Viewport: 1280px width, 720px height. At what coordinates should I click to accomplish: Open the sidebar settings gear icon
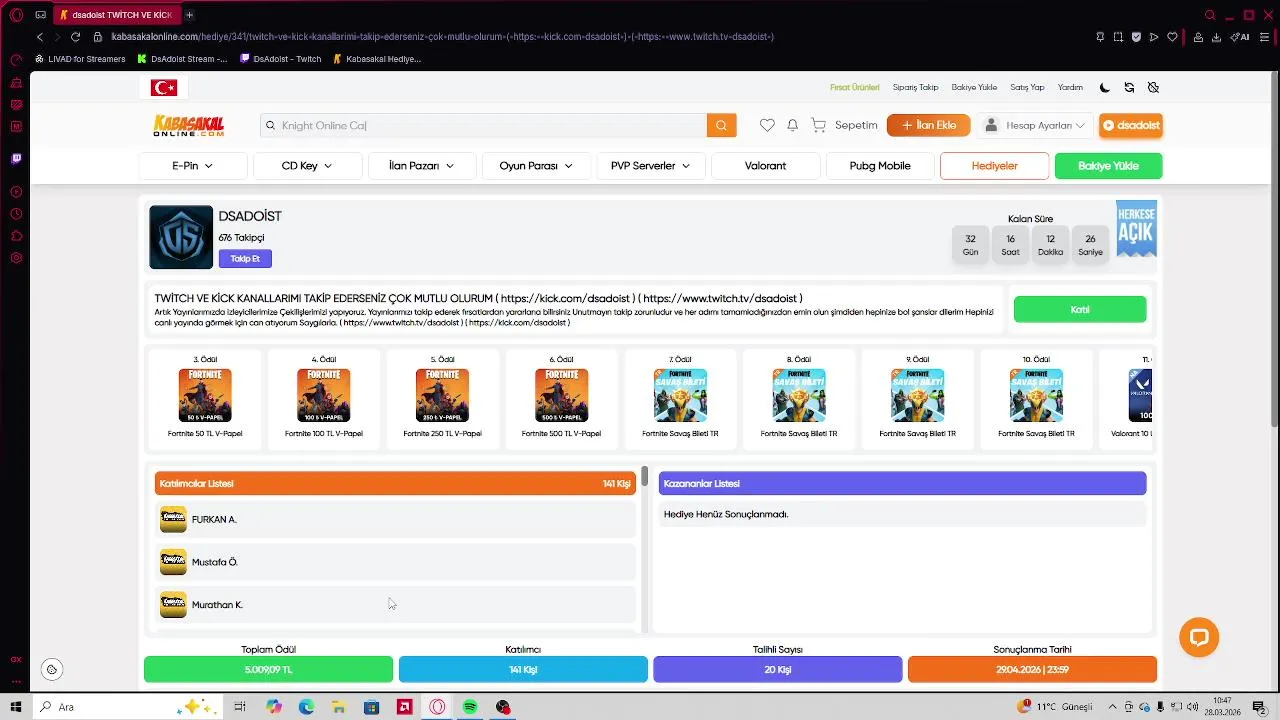coord(16,258)
